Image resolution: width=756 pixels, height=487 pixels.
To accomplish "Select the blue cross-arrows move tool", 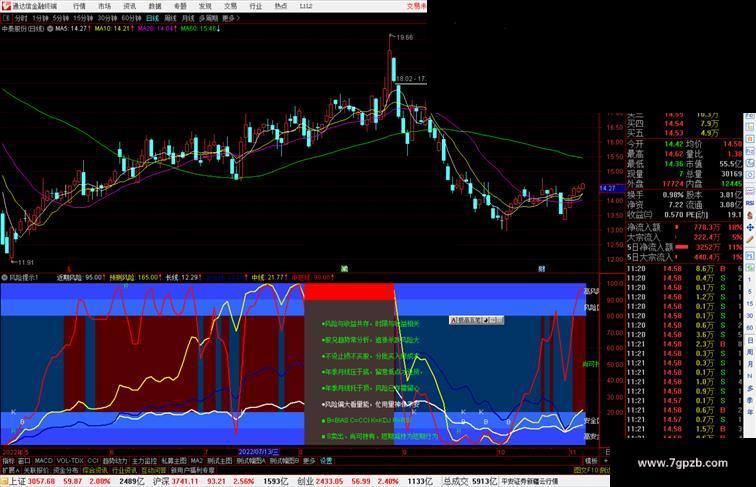I will [x=750, y=227].
